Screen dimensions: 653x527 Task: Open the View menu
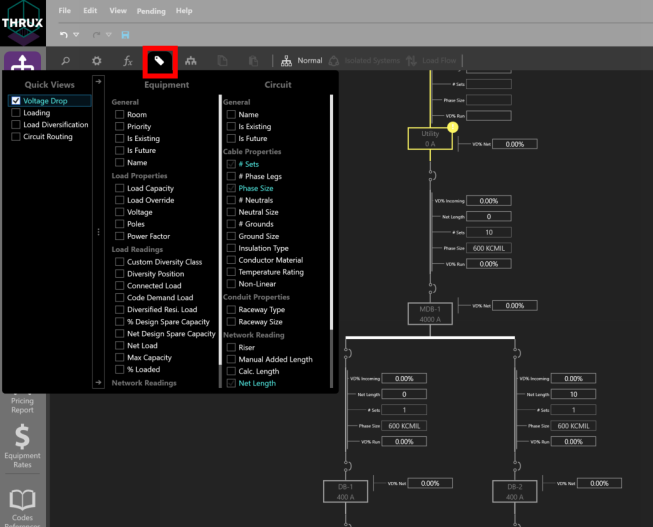(x=117, y=10)
